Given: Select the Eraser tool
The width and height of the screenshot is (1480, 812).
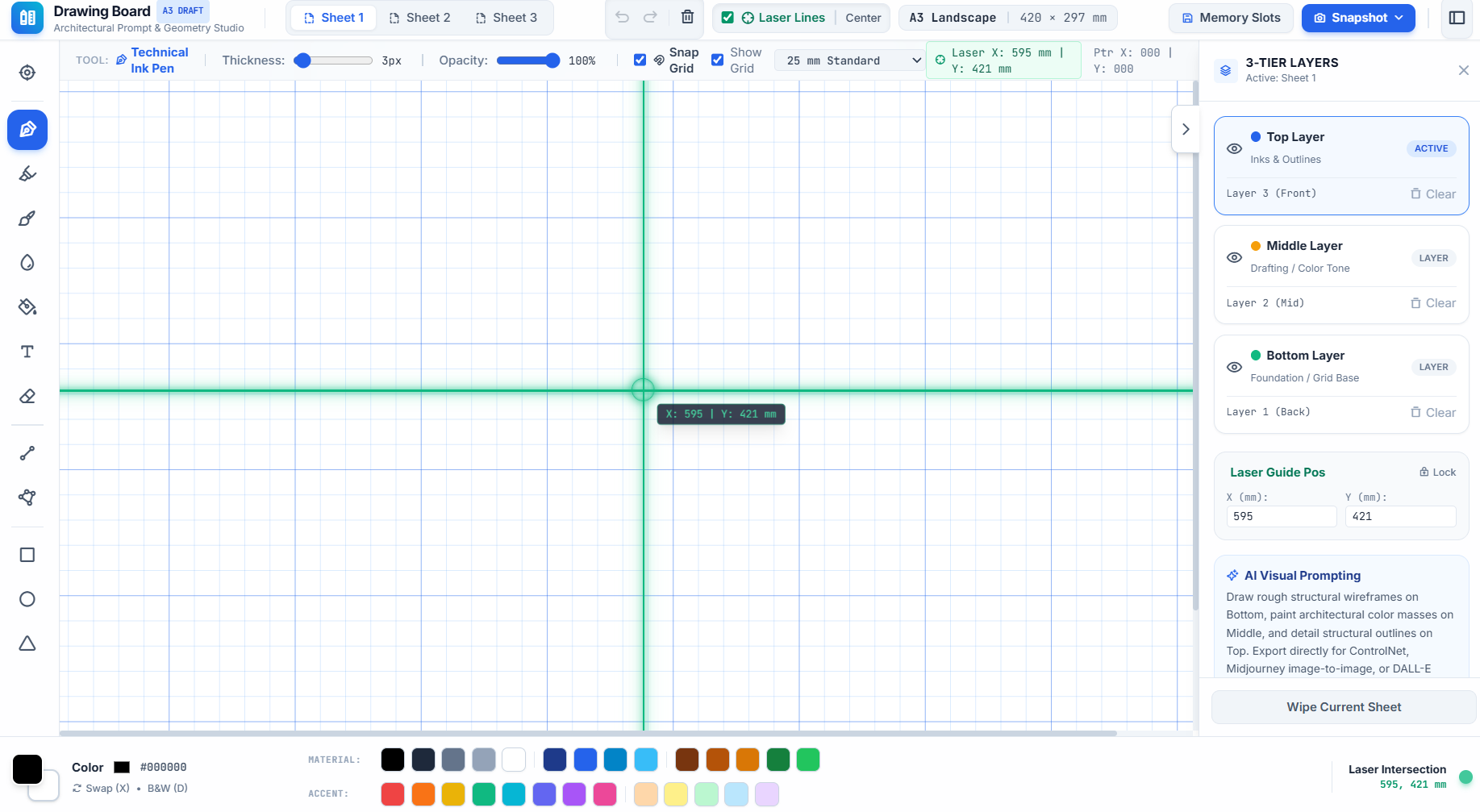Looking at the screenshot, I should tap(27, 396).
